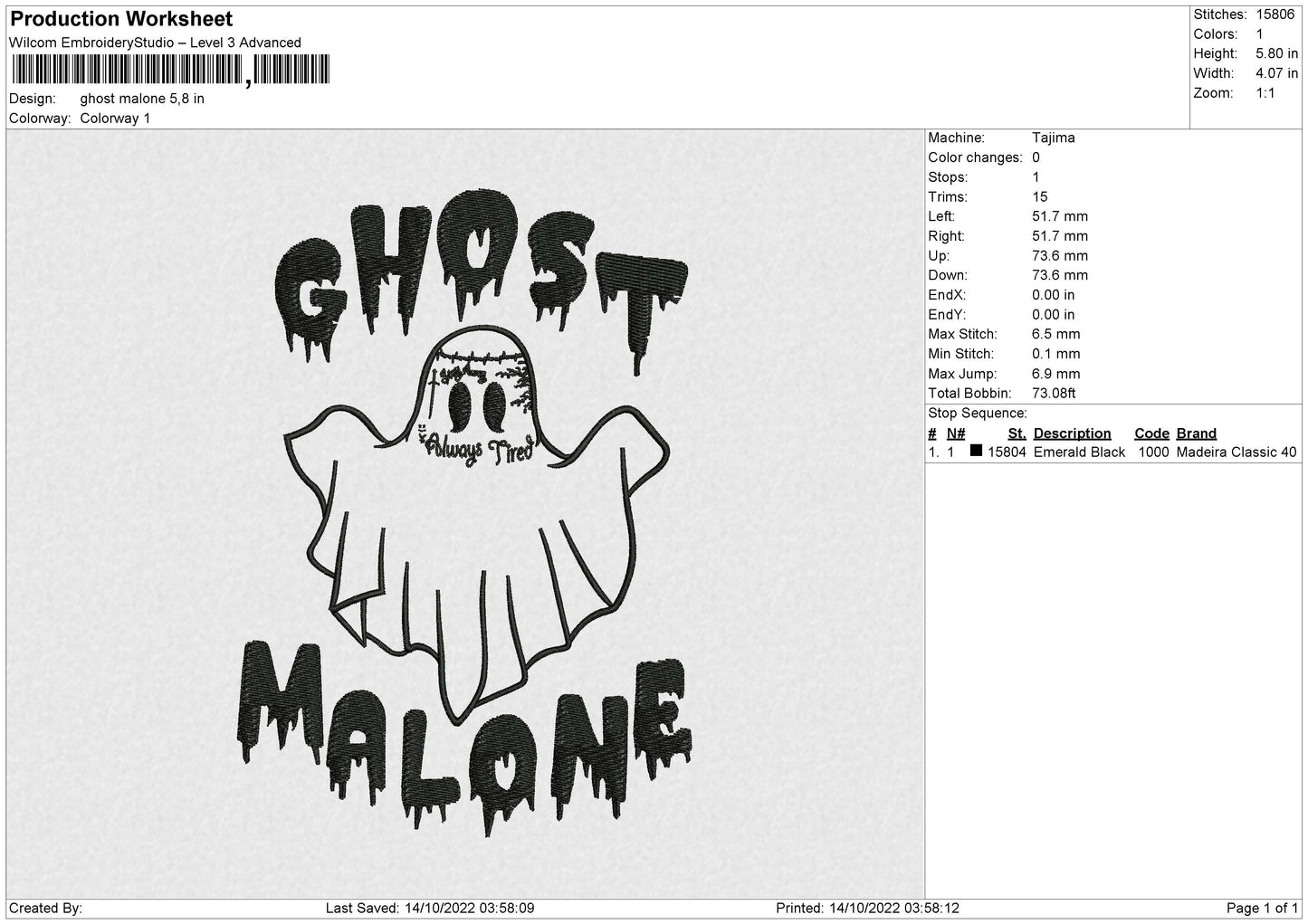Click the Zoom value 1:1

pos(1265,93)
